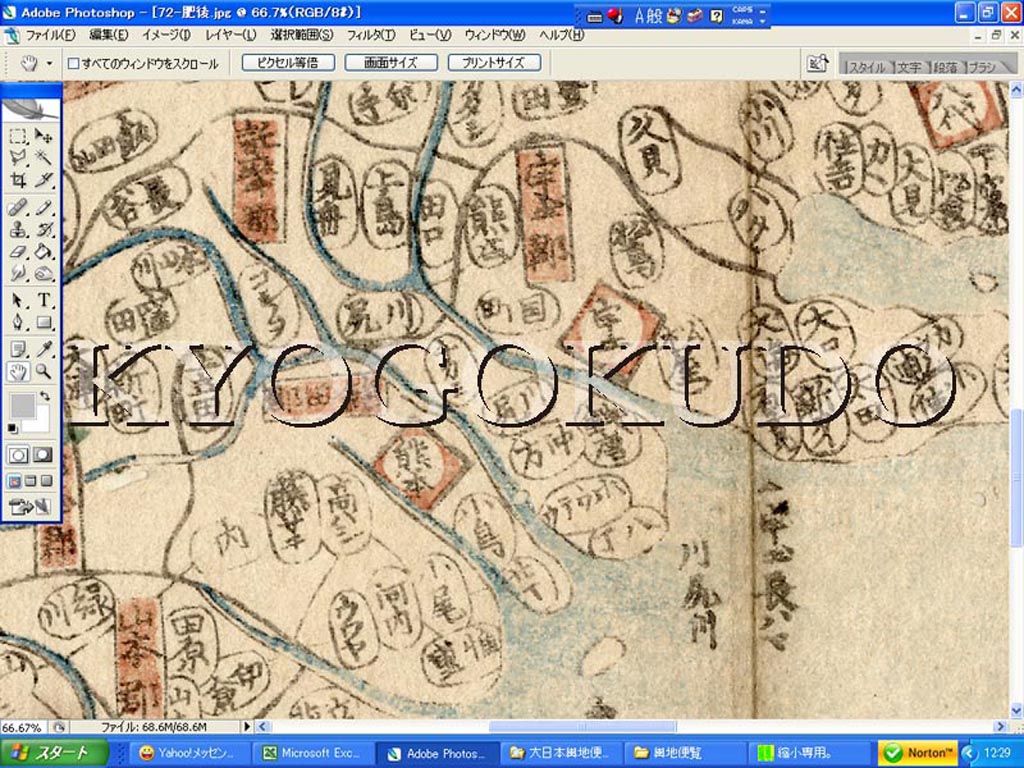Open the フィルタ(T) menu
Viewport: 1024px width, 768px height.
(x=371, y=35)
